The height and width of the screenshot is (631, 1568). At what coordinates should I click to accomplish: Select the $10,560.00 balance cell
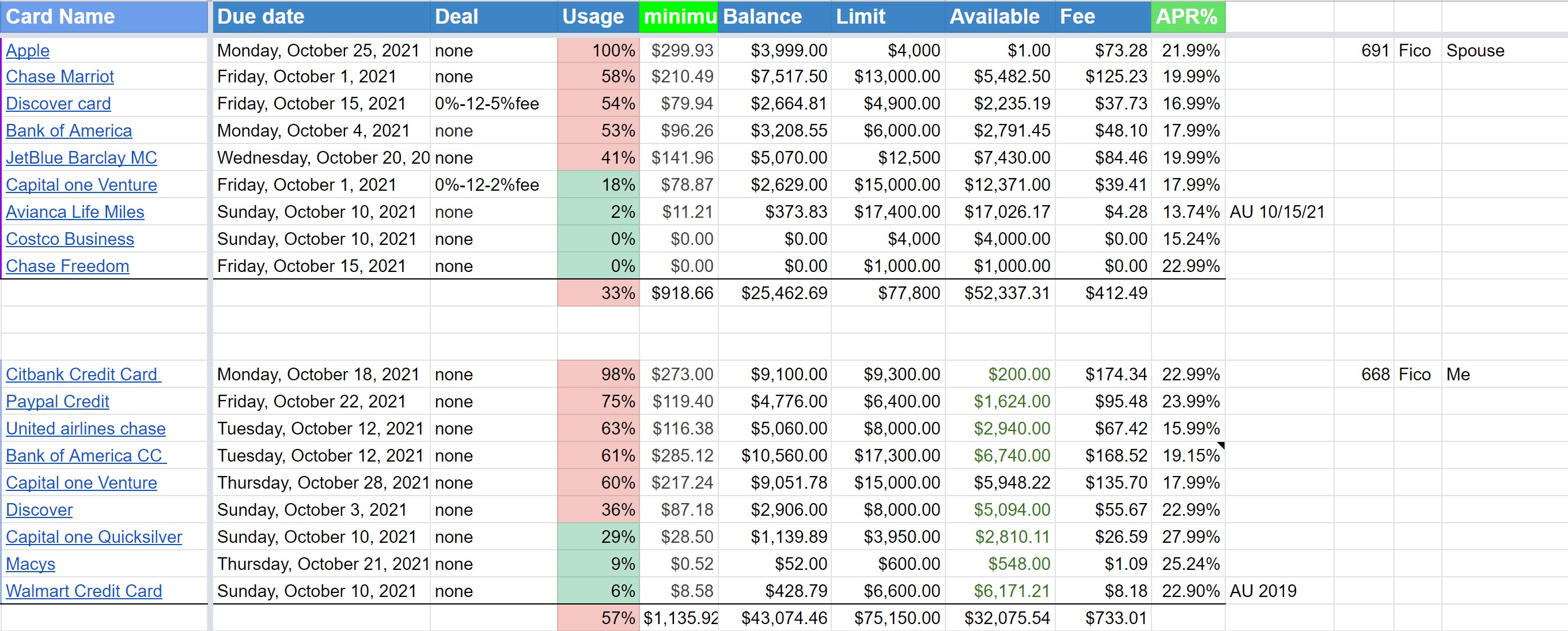click(x=775, y=456)
